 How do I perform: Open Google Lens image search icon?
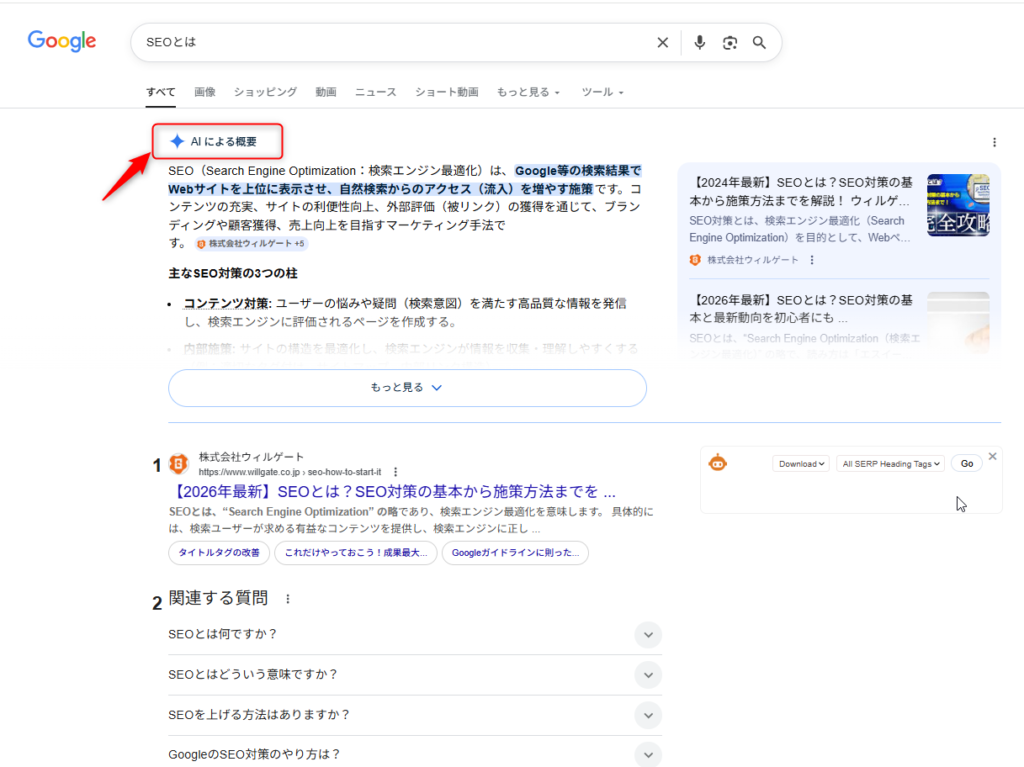730,42
